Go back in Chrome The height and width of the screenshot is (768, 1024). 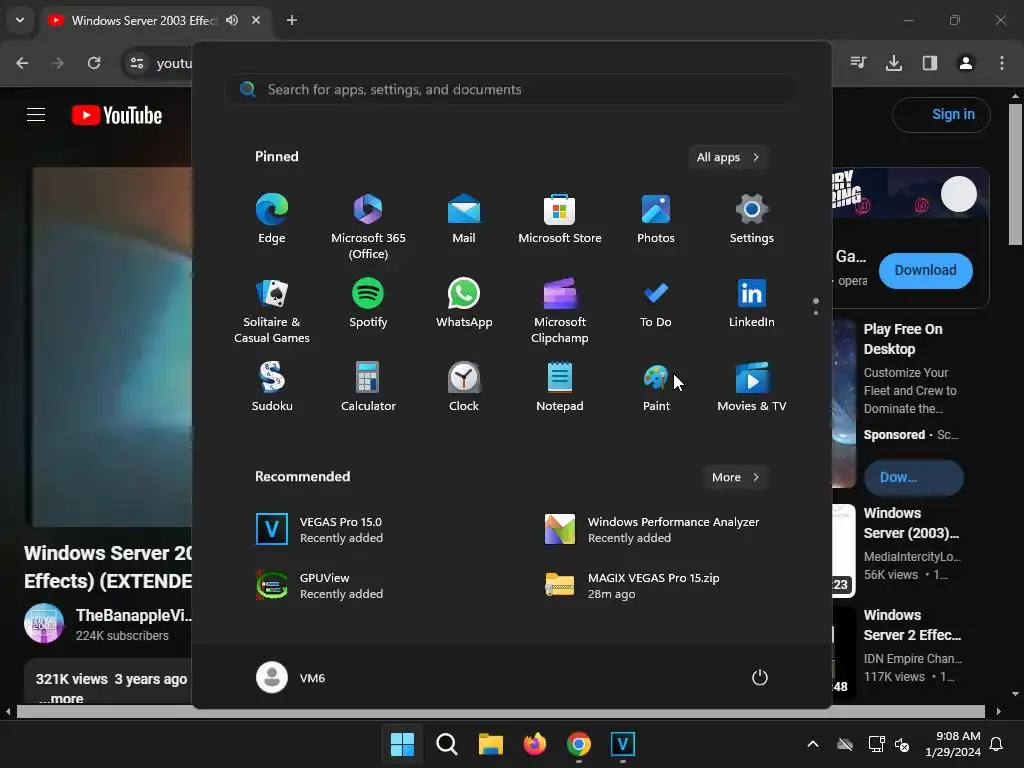[x=22, y=63]
